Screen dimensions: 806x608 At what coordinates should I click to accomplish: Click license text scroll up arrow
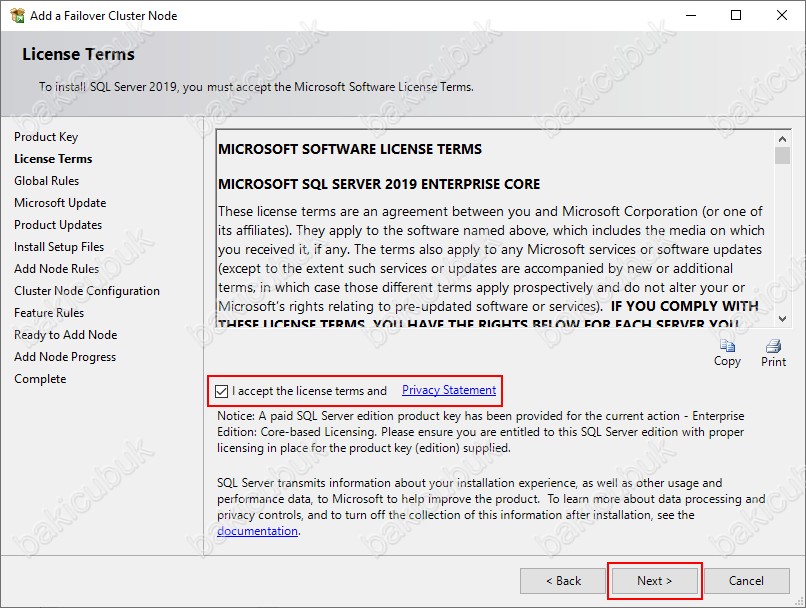[x=782, y=139]
